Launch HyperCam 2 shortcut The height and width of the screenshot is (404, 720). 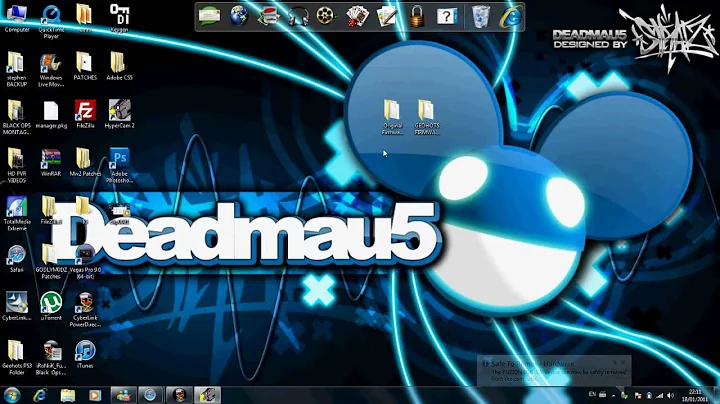pos(119,114)
